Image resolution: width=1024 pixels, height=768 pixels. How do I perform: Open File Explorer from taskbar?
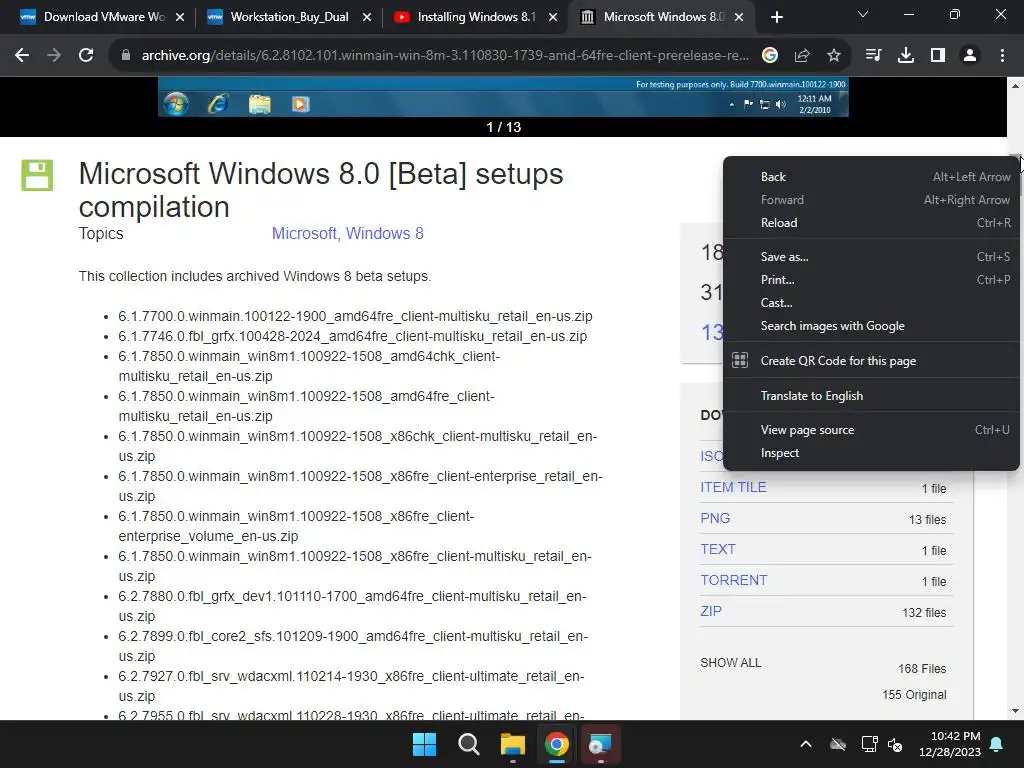pyautogui.click(x=513, y=744)
